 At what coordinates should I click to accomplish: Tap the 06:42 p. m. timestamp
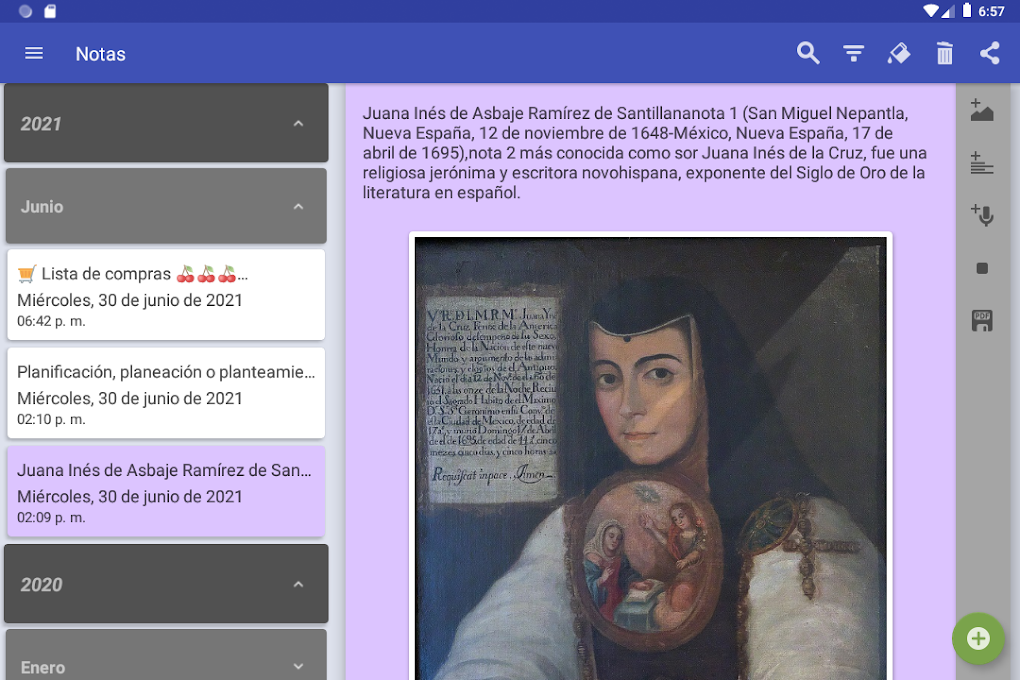click(51, 321)
